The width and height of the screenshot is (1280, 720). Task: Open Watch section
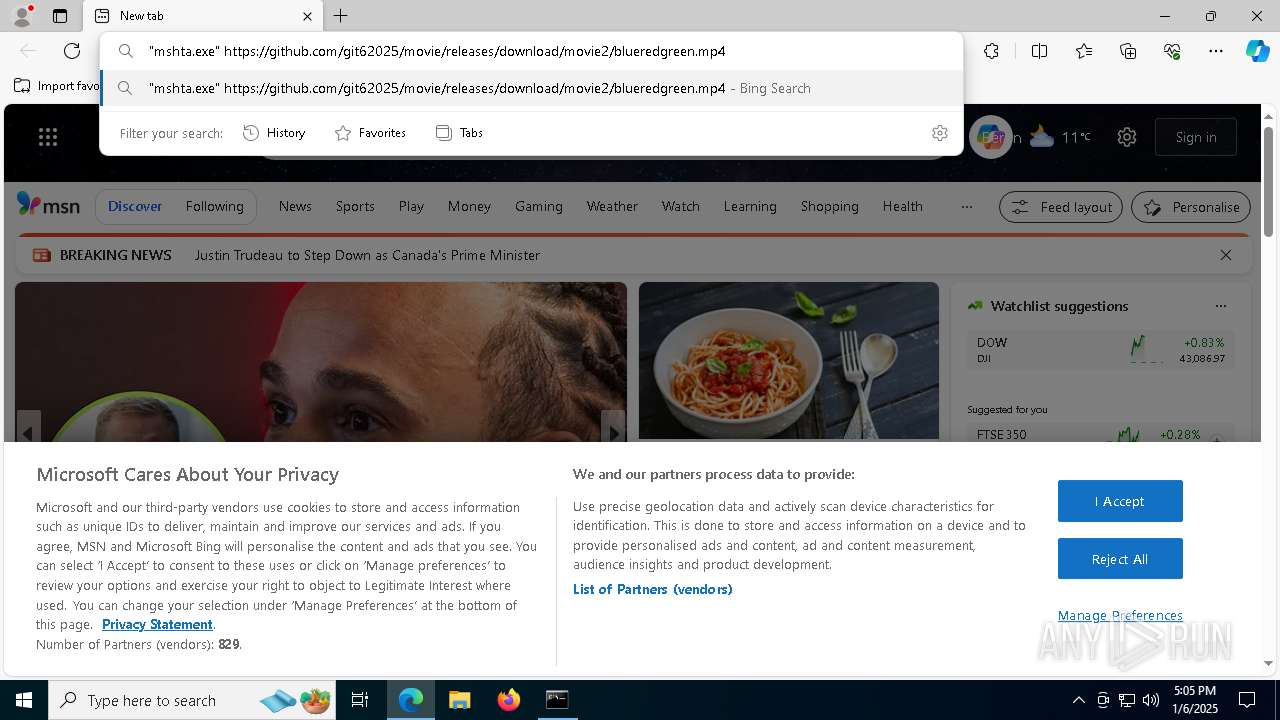[x=680, y=206]
